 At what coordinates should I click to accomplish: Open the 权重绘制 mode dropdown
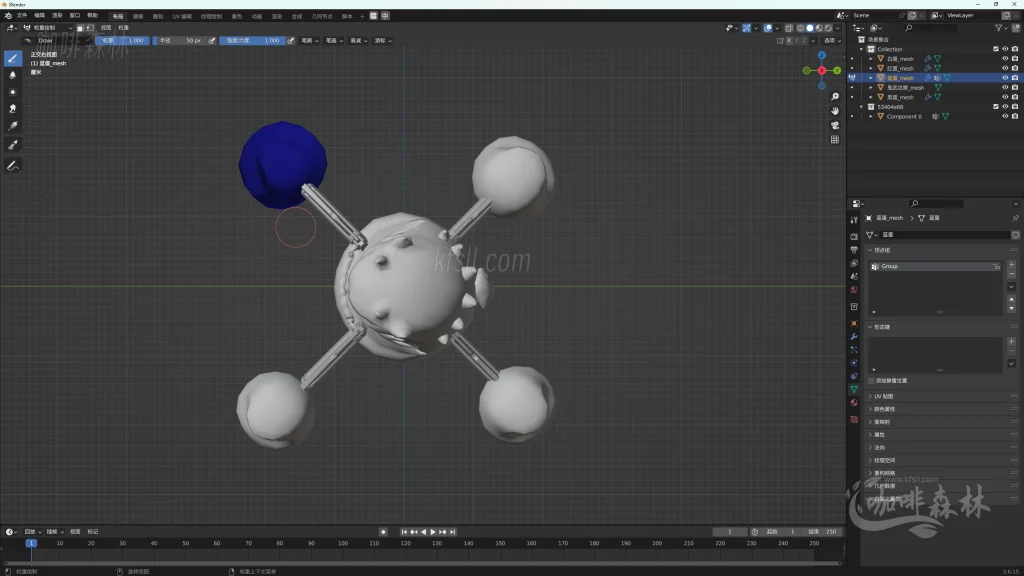(x=48, y=28)
